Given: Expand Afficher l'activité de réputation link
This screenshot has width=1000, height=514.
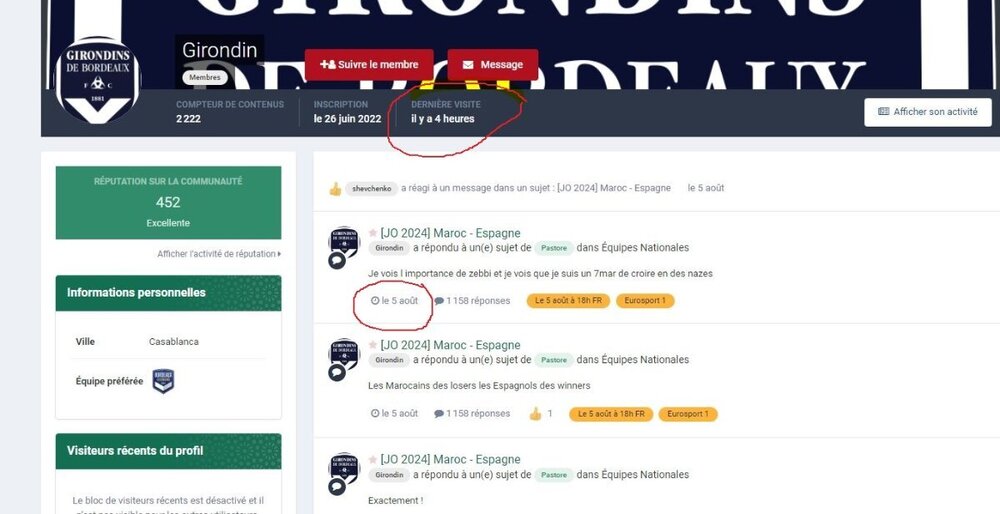Looking at the screenshot, I should click(x=219, y=254).
